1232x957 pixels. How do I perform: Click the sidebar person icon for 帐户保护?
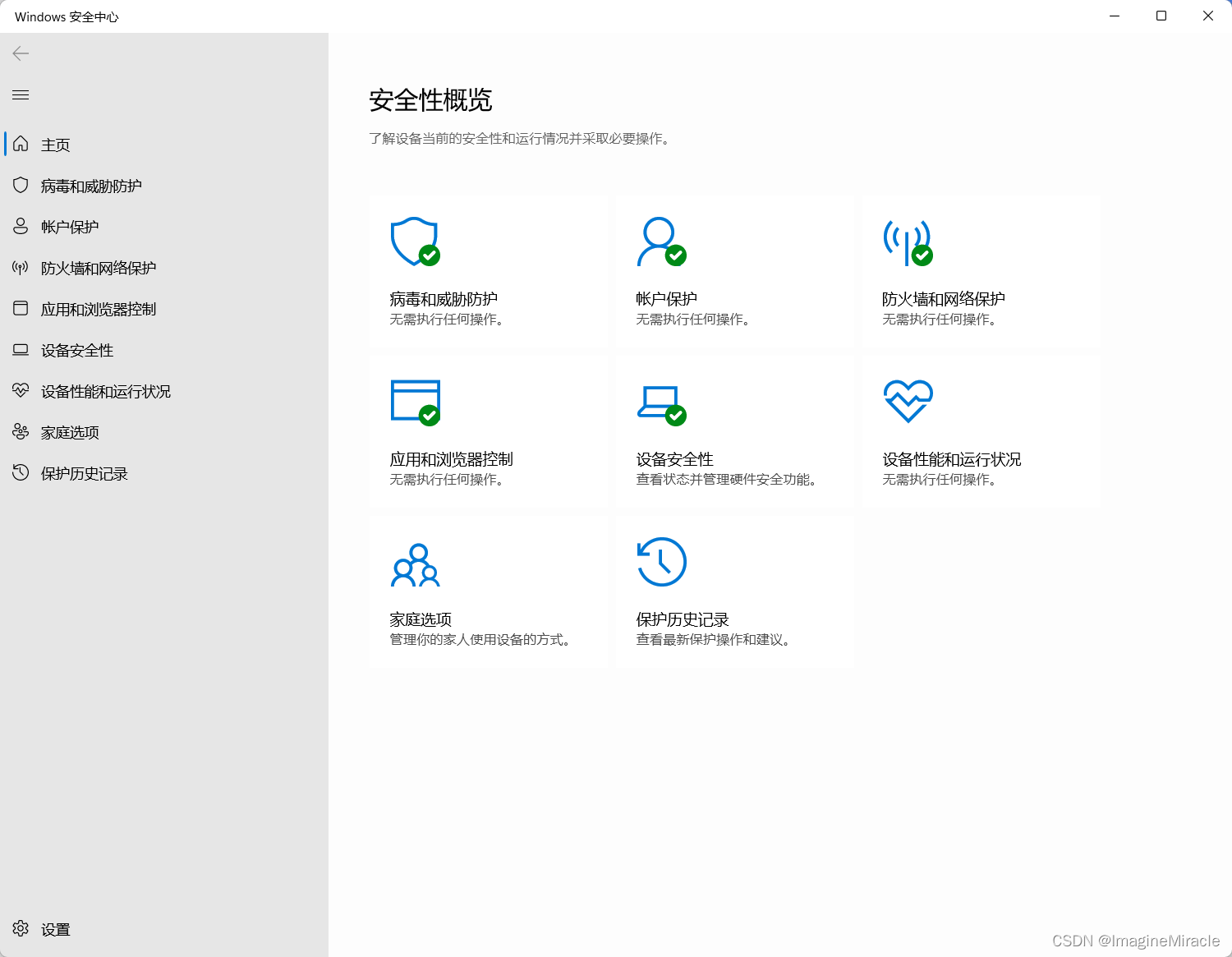[21, 226]
